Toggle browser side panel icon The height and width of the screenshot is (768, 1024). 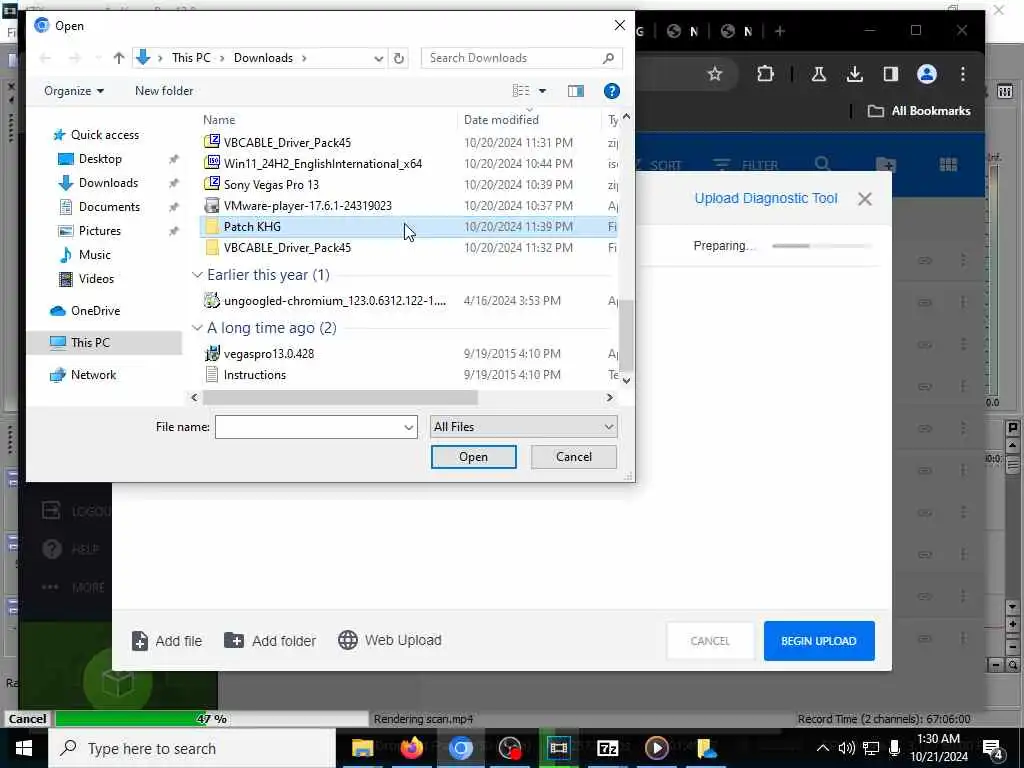coord(891,74)
